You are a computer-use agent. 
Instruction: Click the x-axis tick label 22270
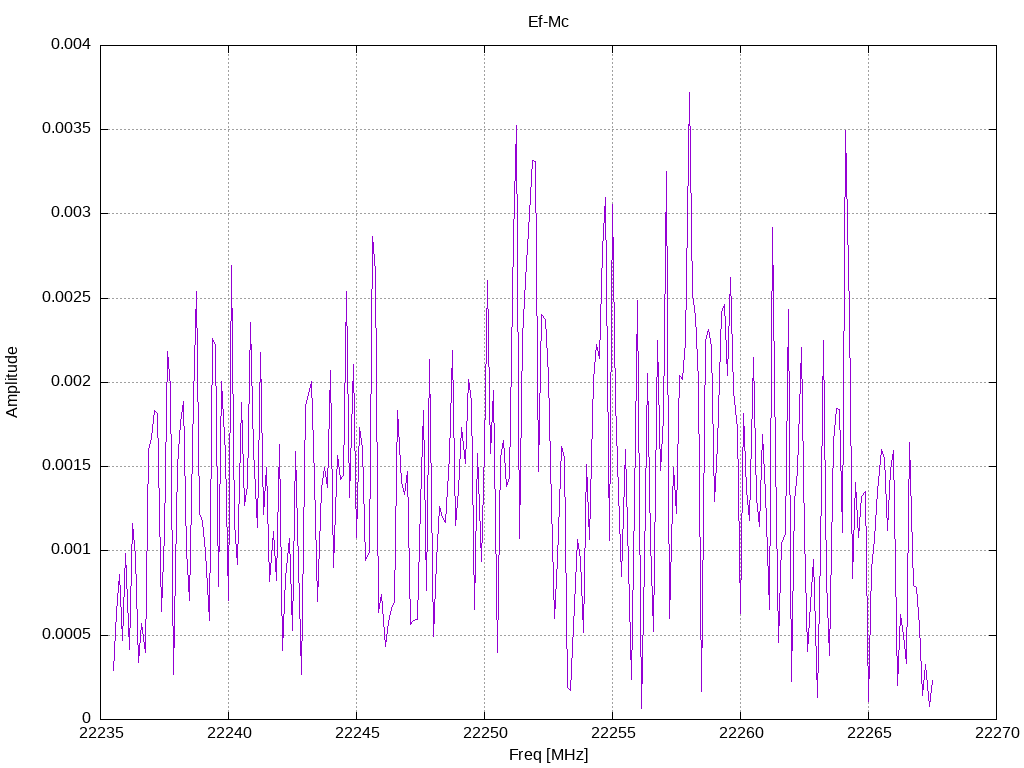point(997,733)
